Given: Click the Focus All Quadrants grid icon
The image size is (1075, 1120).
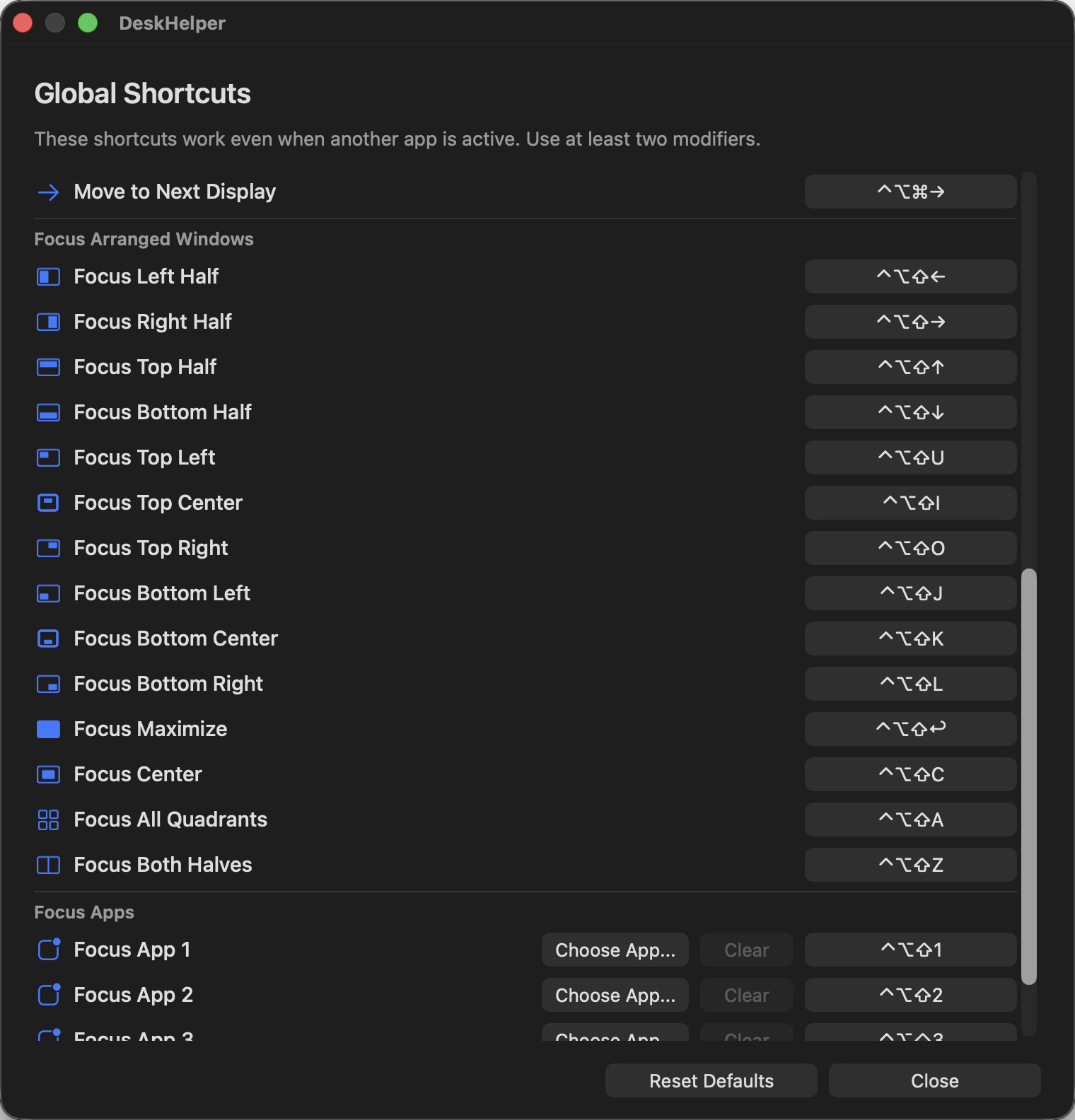Looking at the screenshot, I should (48, 819).
